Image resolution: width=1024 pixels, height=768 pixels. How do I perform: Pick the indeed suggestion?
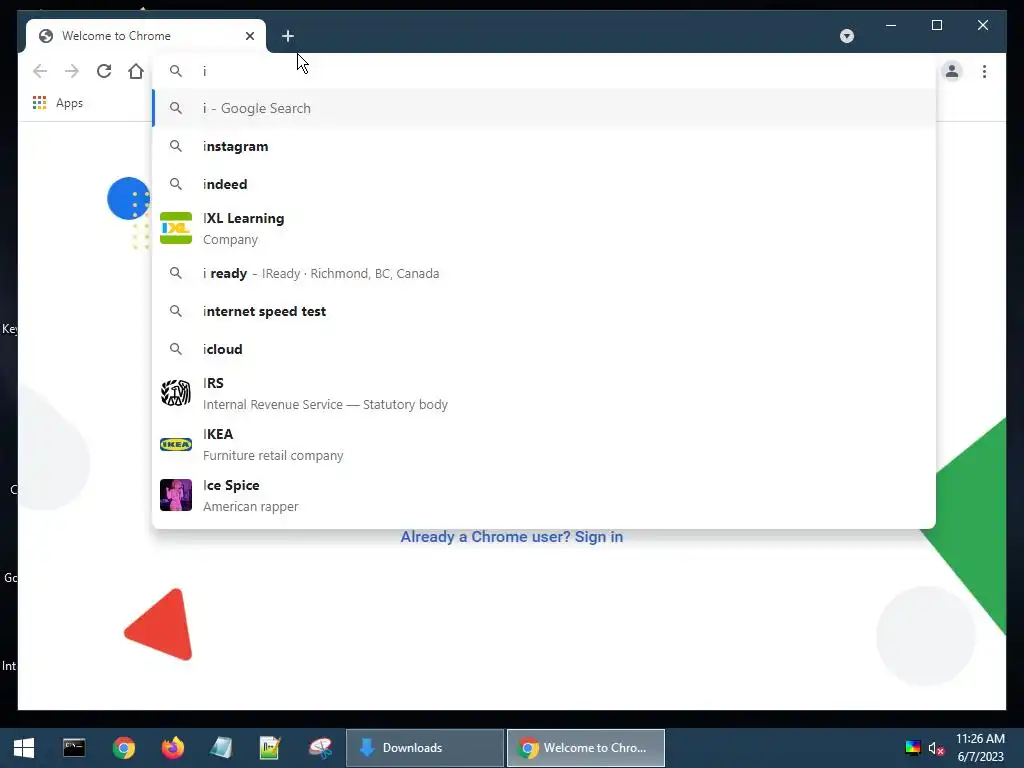coord(544,184)
